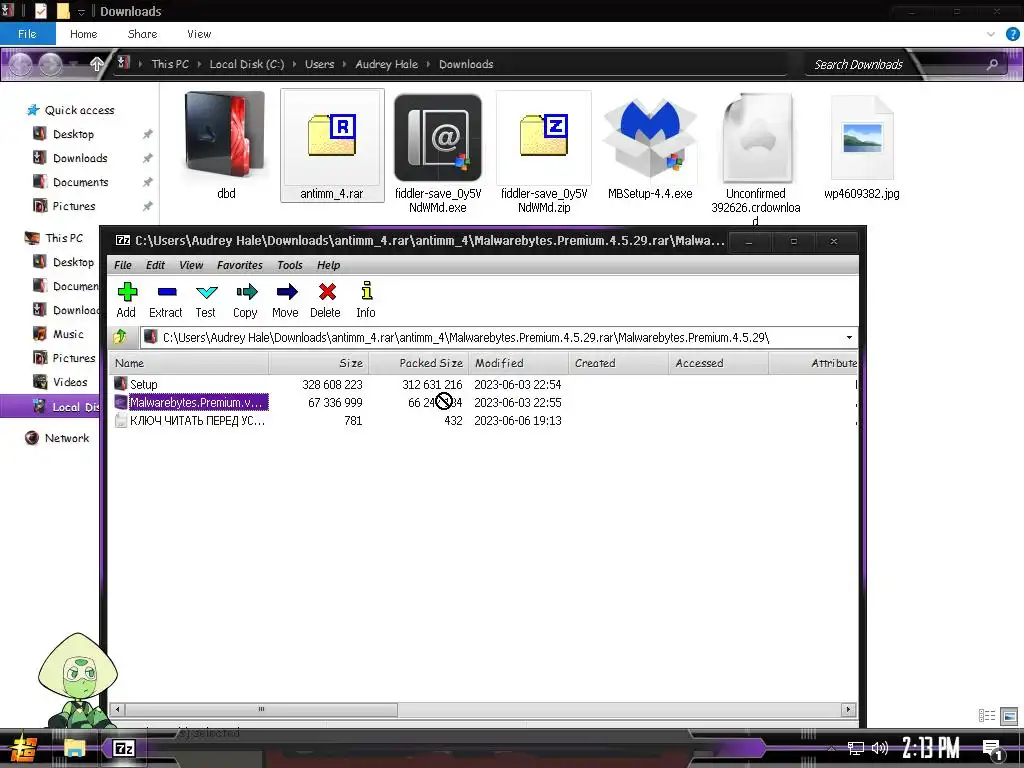Open File Explorer from the taskbar

pyautogui.click(x=74, y=748)
